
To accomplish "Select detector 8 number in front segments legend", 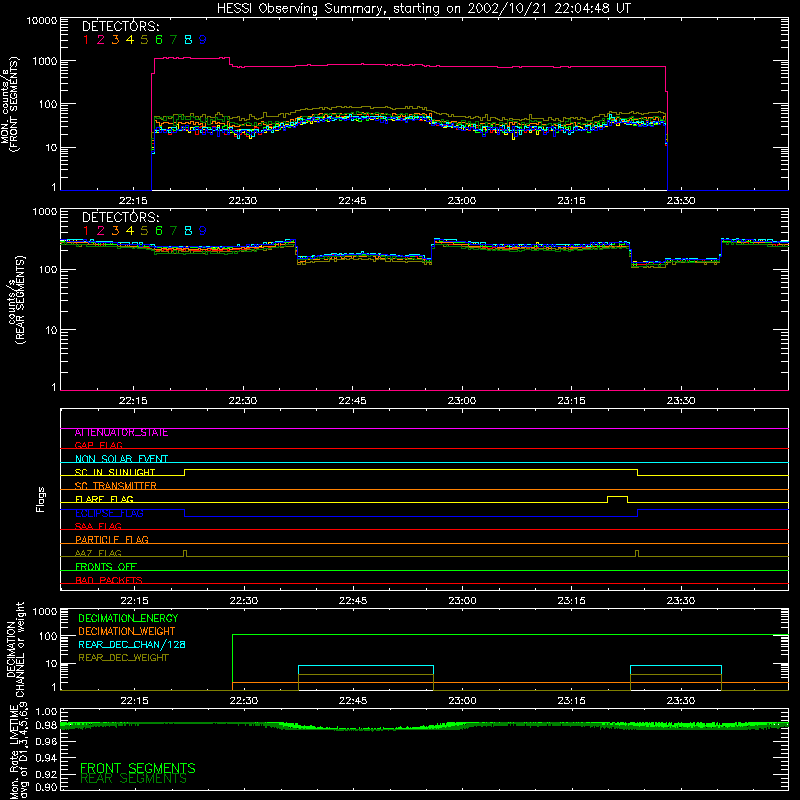I will click(x=188, y=40).
